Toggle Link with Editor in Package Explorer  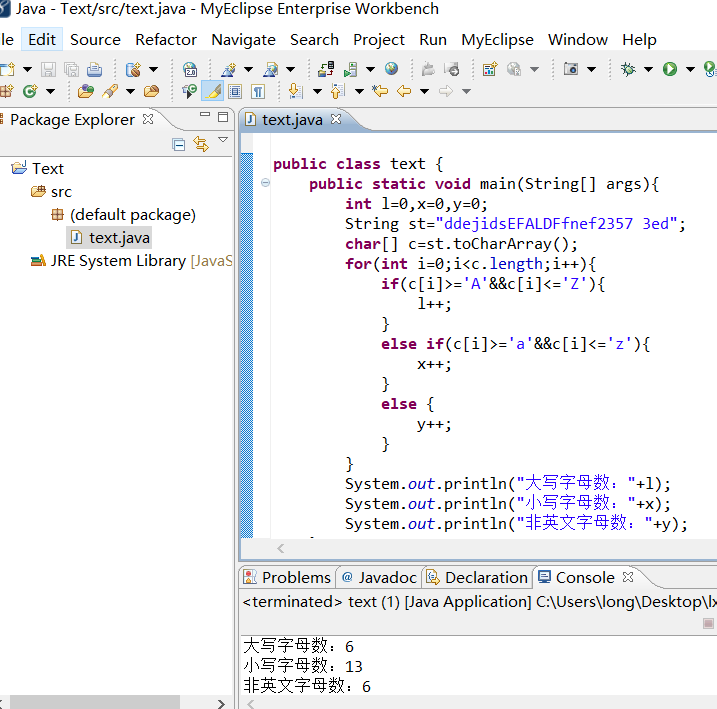click(200, 144)
